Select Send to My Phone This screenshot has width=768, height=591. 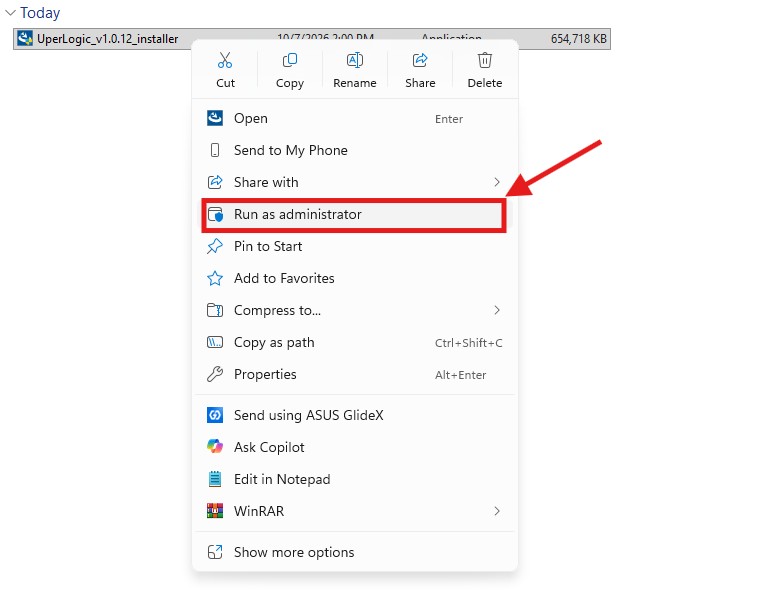point(354,150)
